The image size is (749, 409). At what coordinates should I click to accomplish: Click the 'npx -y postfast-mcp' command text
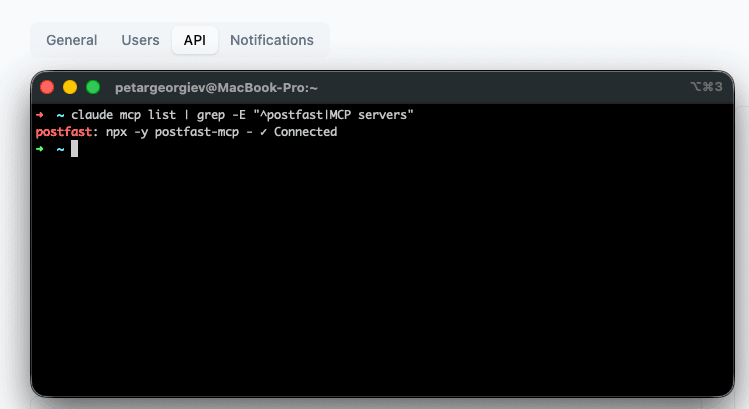point(172,132)
